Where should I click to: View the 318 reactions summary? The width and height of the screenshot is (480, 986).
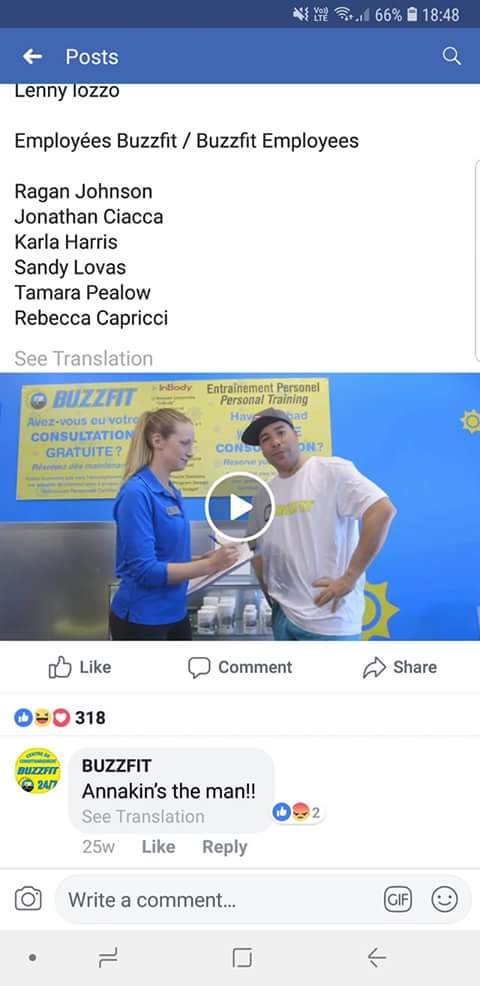[x=60, y=717]
